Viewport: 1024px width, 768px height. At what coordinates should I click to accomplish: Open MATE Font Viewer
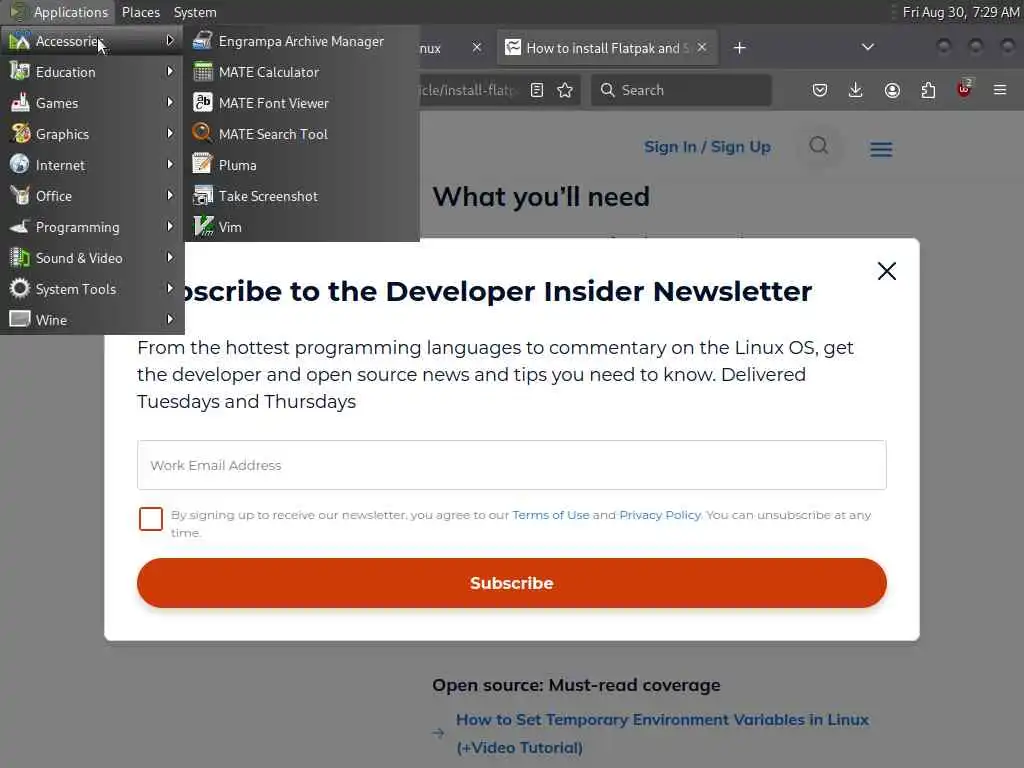tap(301, 103)
